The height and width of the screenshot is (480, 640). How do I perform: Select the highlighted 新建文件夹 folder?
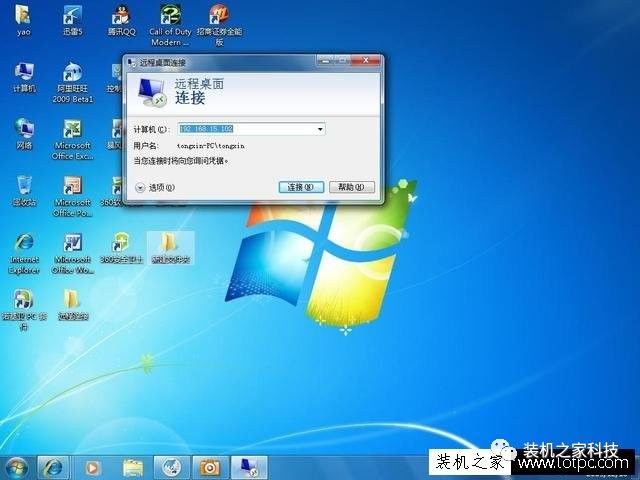click(170, 247)
